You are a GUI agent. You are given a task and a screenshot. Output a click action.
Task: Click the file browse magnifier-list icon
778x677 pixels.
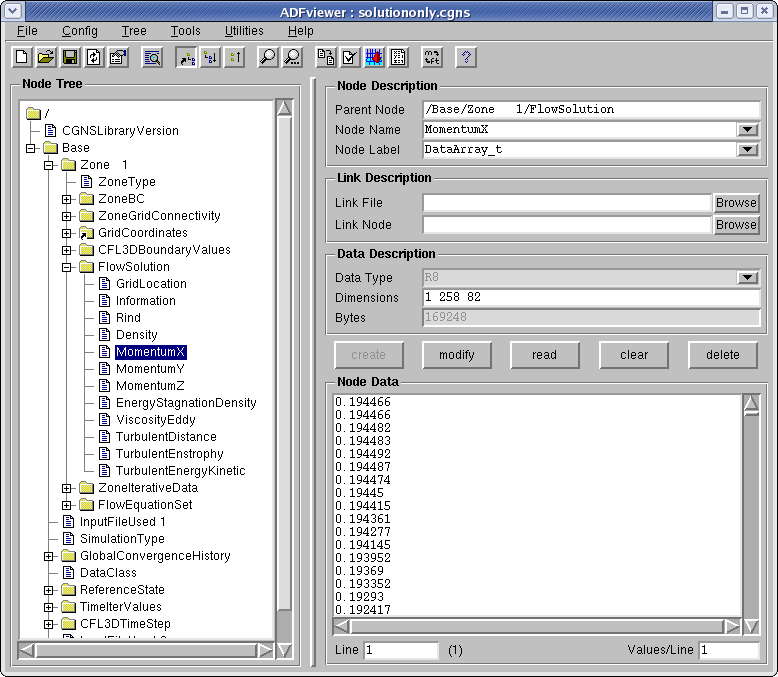click(152, 58)
